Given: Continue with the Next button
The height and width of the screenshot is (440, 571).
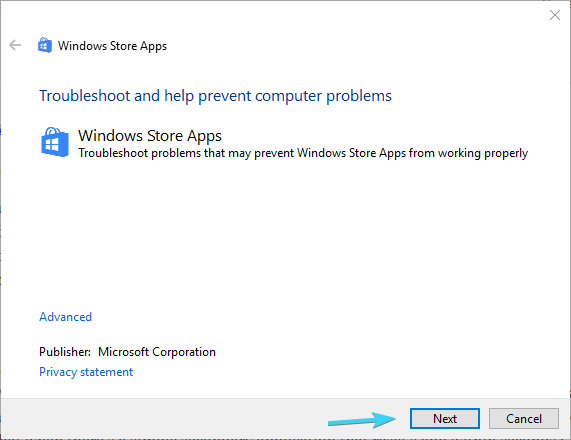Looking at the screenshot, I should coord(445,419).
